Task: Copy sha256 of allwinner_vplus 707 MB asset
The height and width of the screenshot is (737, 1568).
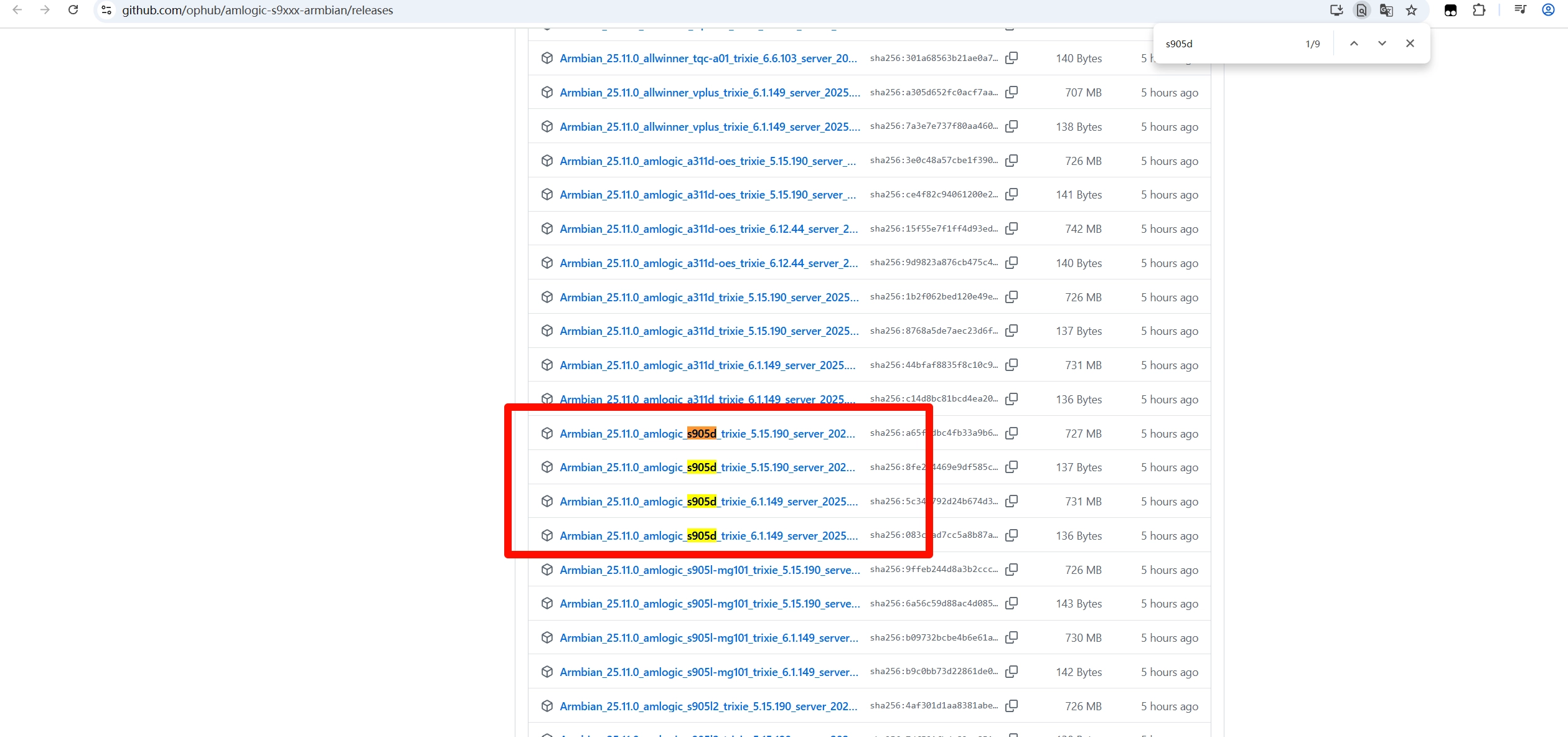Action: (x=1012, y=92)
